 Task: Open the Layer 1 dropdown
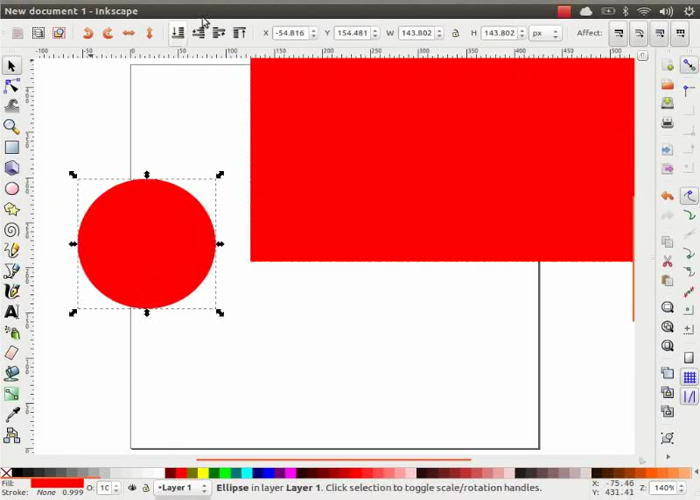tap(182, 488)
